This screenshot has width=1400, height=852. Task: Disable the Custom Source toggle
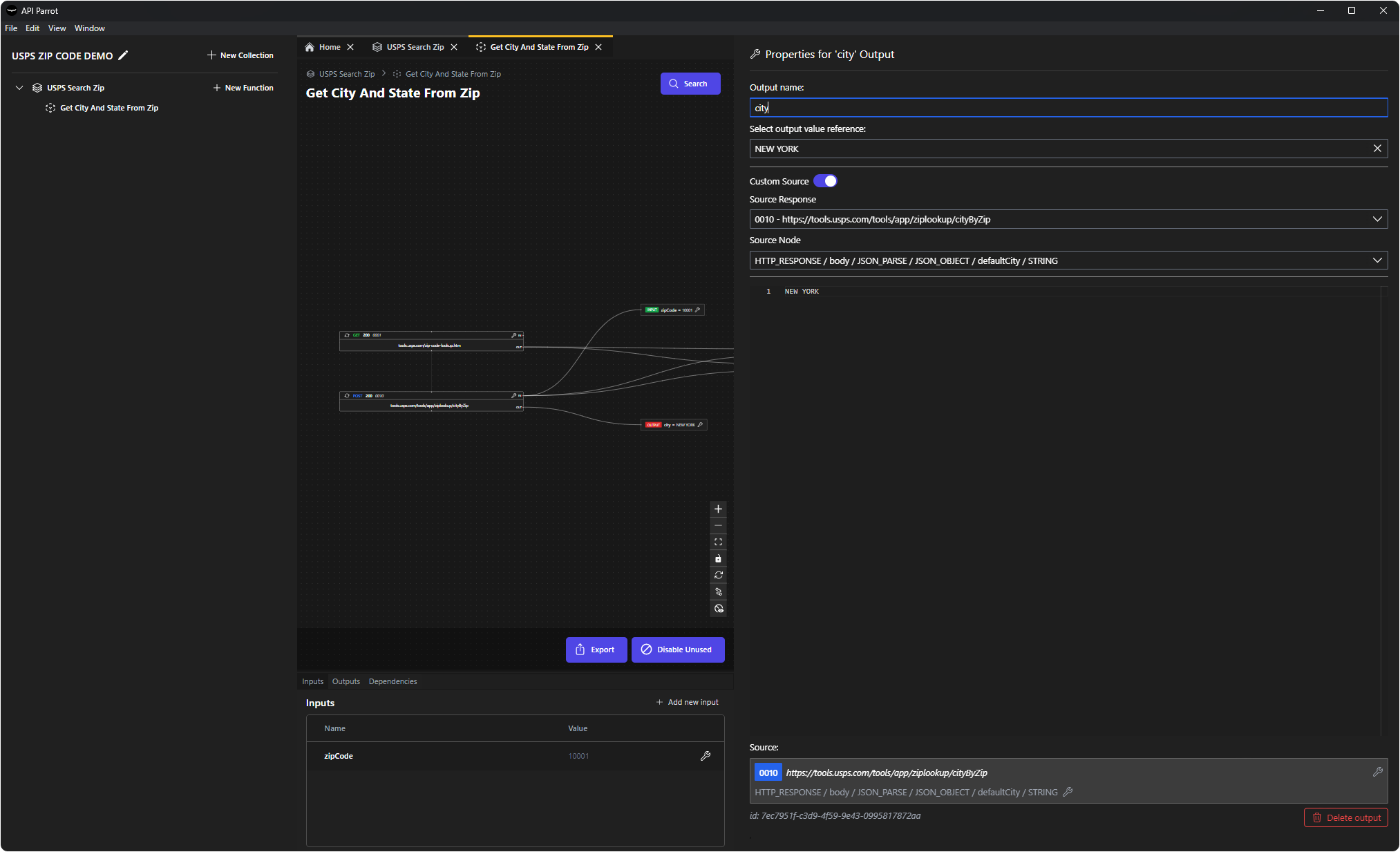click(826, 180)
